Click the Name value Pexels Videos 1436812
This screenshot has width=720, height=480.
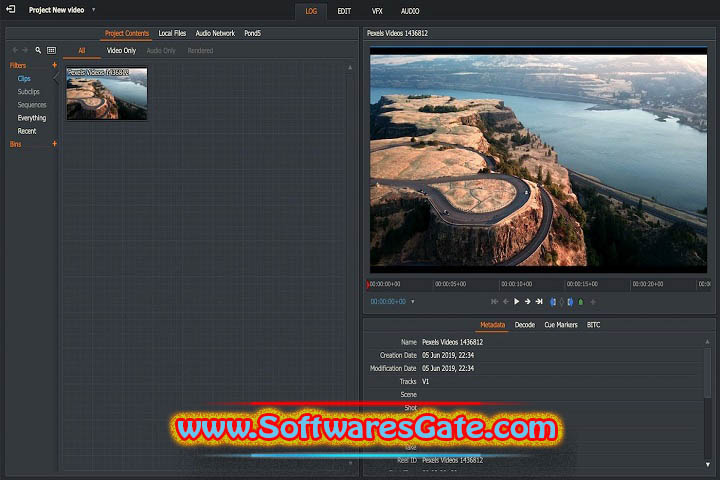coord(452,342)
